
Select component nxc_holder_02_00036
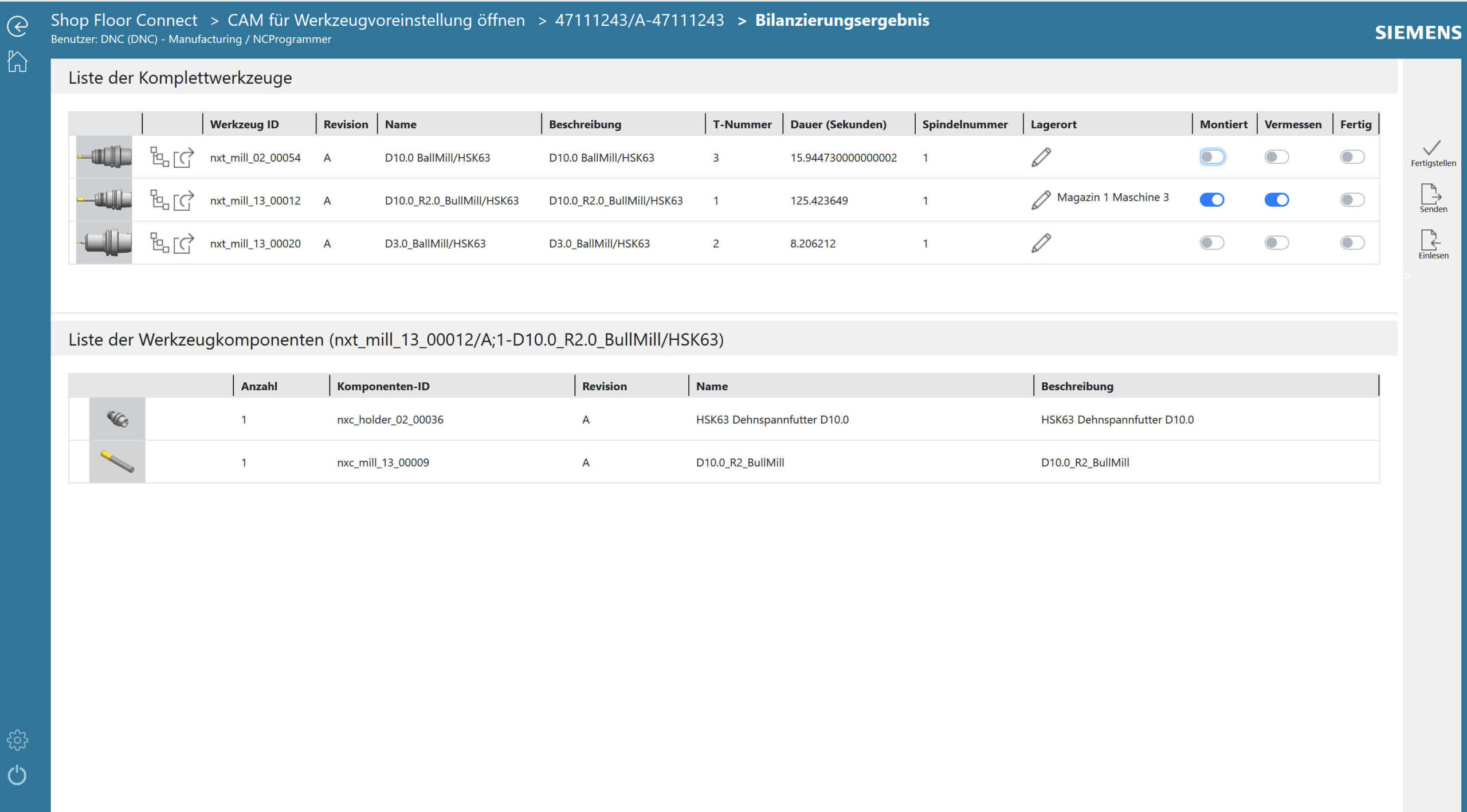(x=390, y=419)
